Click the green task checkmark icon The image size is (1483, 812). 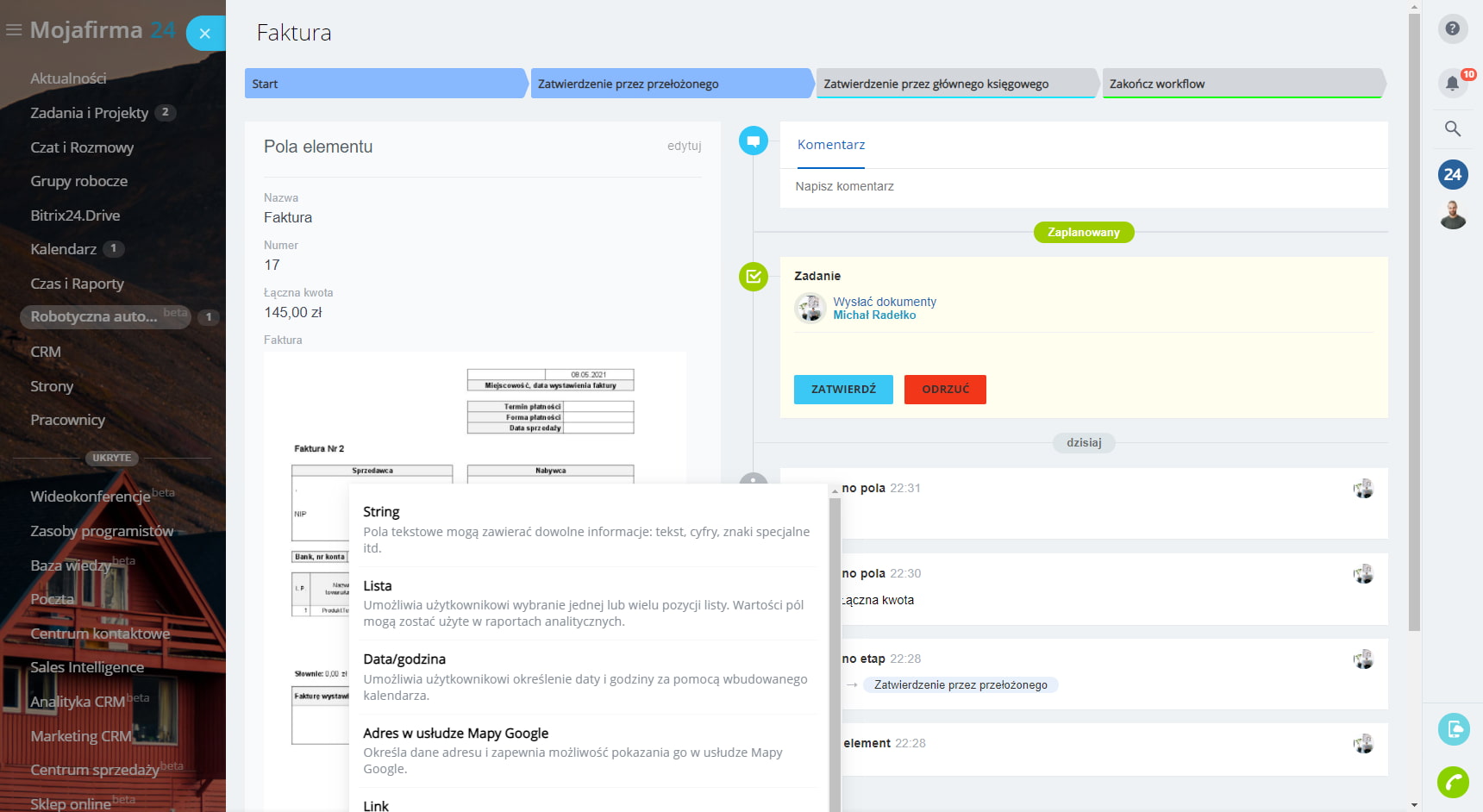coord(753,277)
